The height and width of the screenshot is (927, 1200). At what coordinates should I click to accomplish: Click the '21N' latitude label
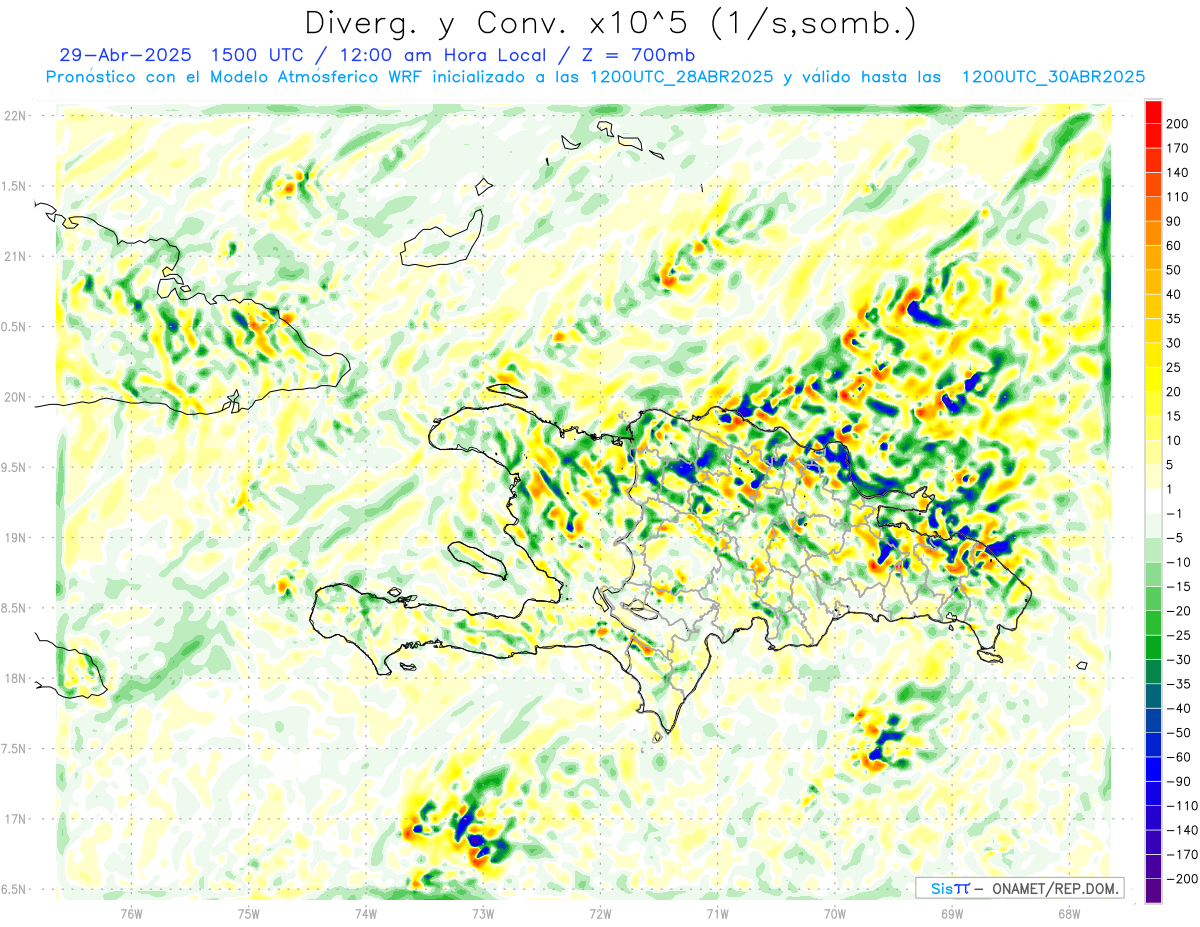pos(15,256)
